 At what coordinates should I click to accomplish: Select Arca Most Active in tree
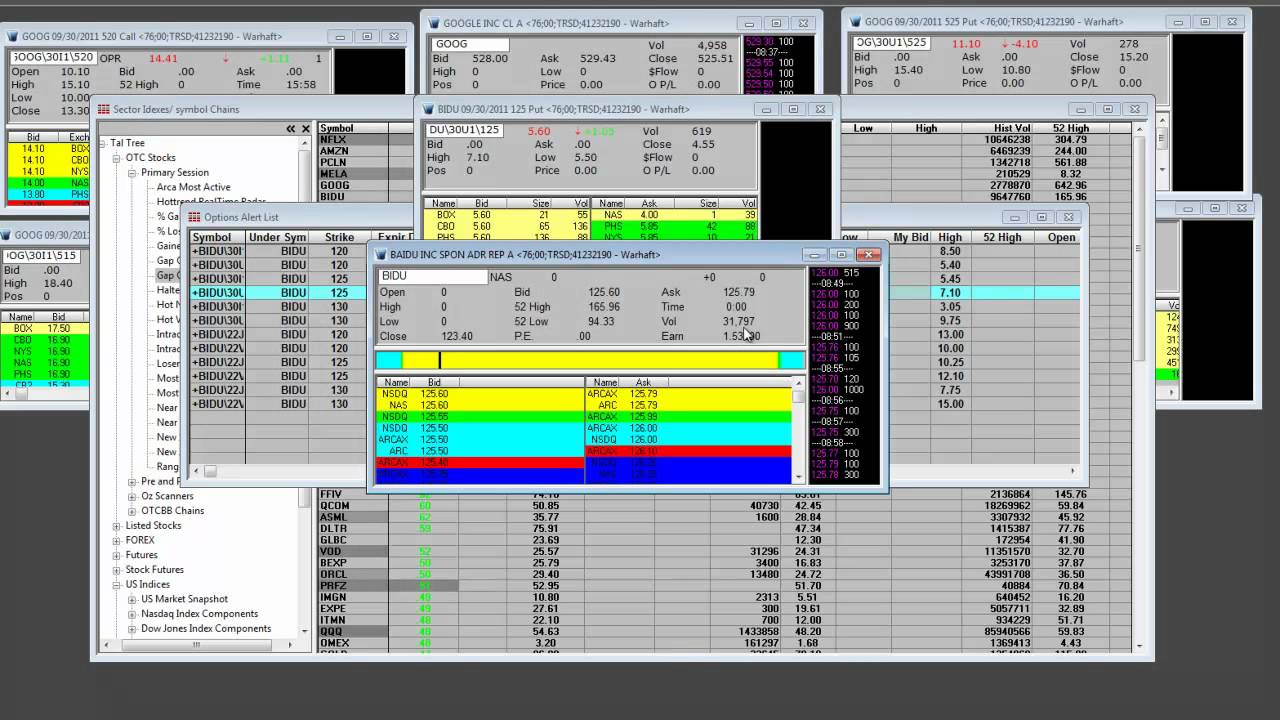[193, 187]
